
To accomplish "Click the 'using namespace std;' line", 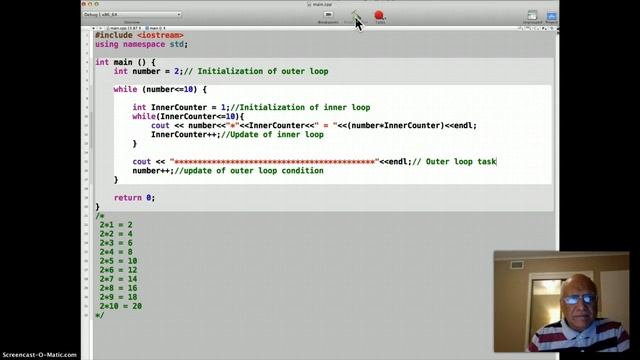I will tap(141, 44).
